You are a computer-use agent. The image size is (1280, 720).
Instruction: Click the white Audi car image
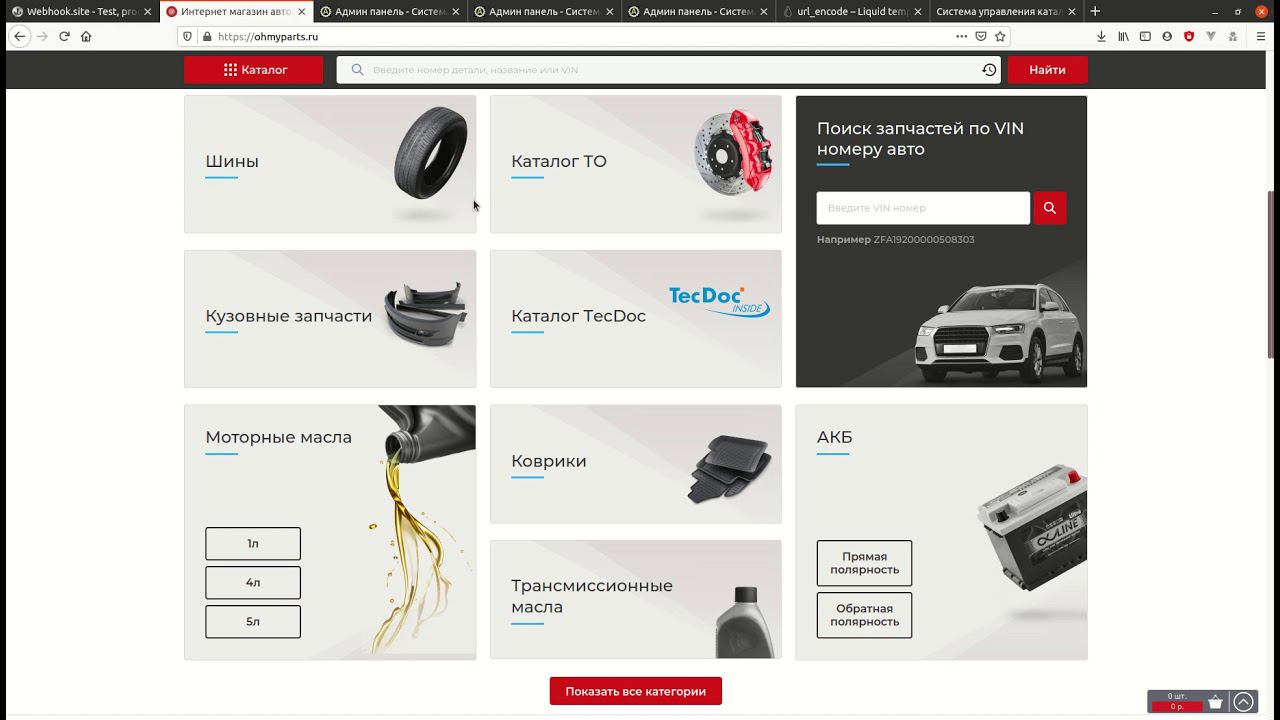point(998,333)
